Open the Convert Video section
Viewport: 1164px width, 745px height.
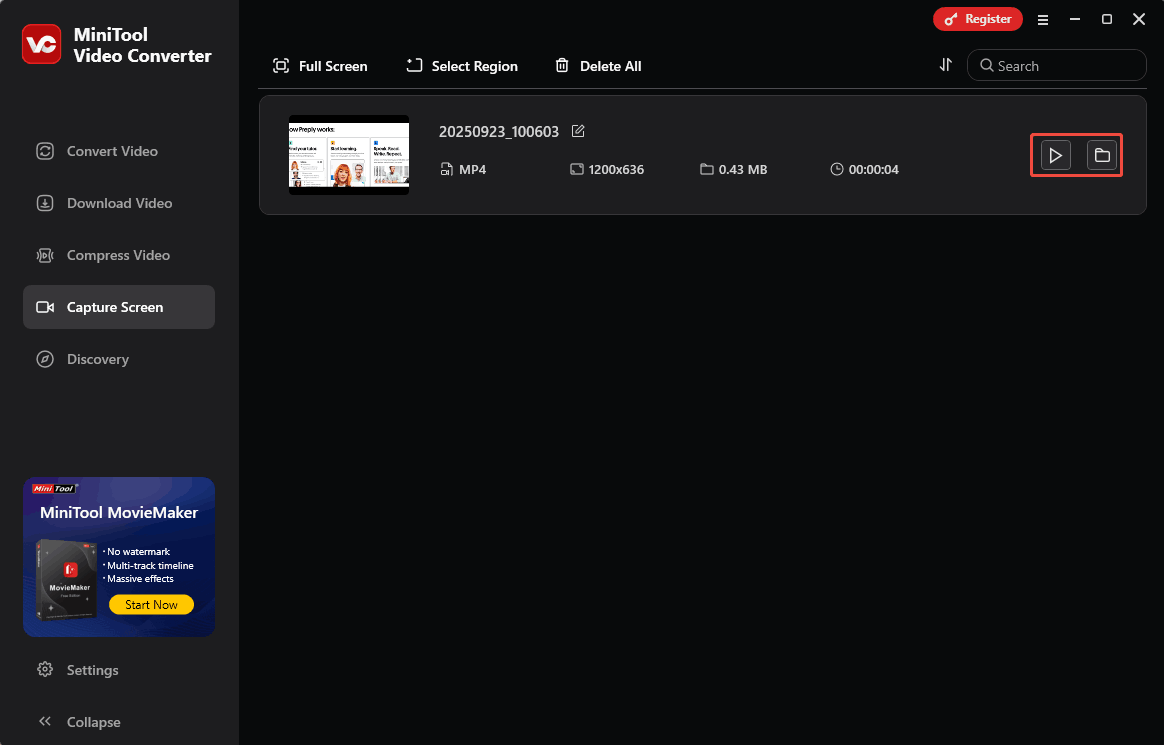[x=119, y=151]
